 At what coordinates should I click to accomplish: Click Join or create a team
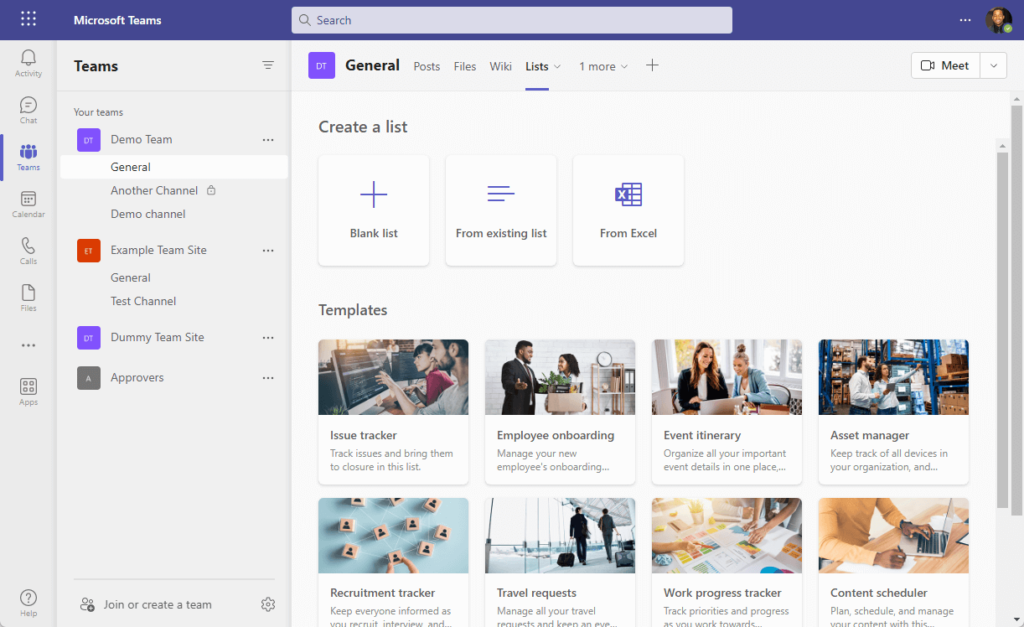146,605
